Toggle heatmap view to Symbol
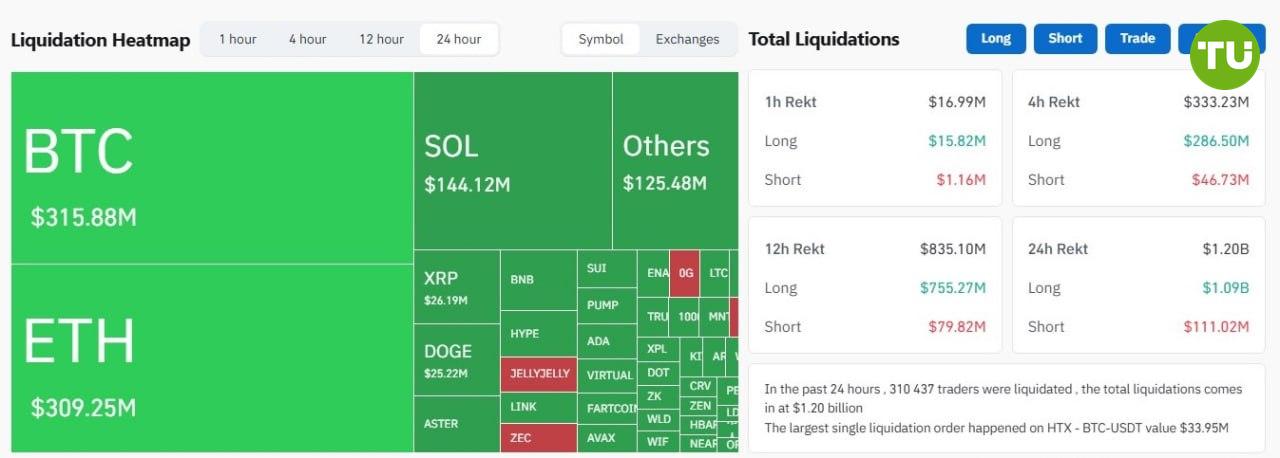 [x=601, y=39]
